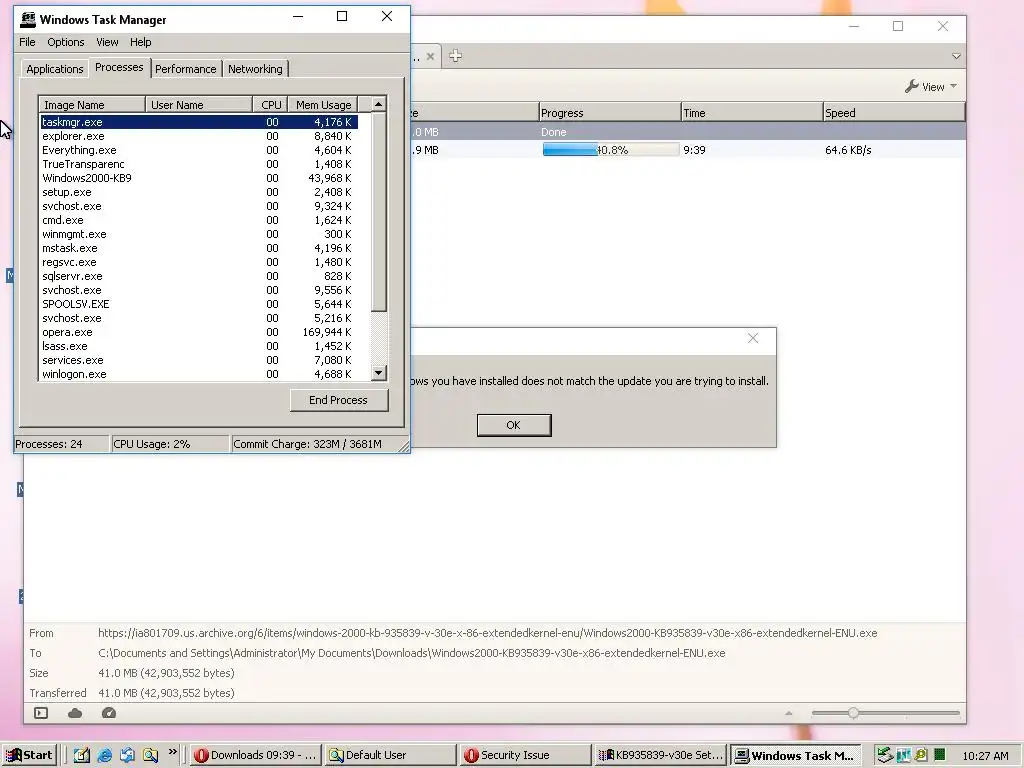Image resolution: width=1024 pixels, height=768 pixels.
Task: Open the Start menu
Action: [29, 755]
